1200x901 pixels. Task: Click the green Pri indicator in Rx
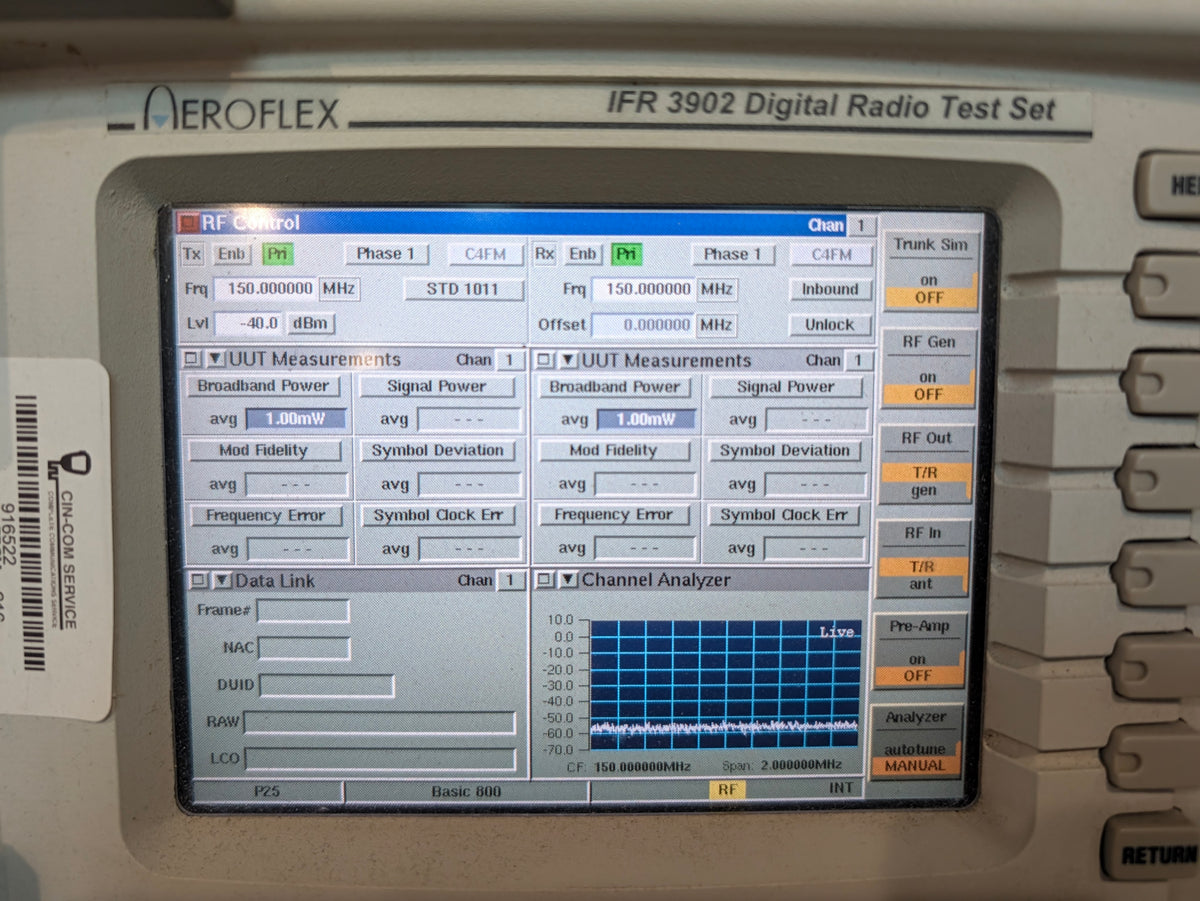626,254
